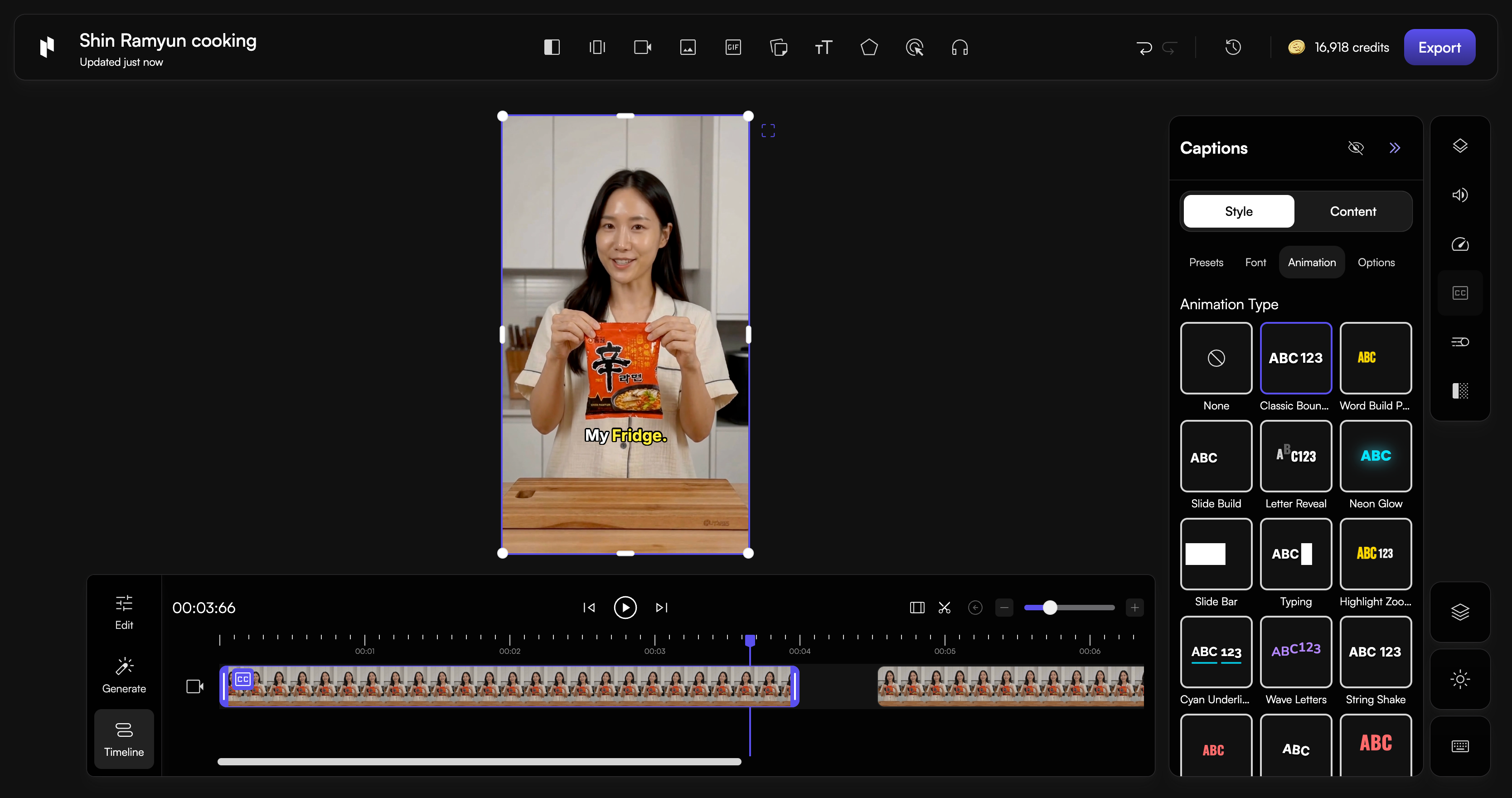
Task: Click the CC badge on the timeline clip
Action: click(x=243, y=679)
